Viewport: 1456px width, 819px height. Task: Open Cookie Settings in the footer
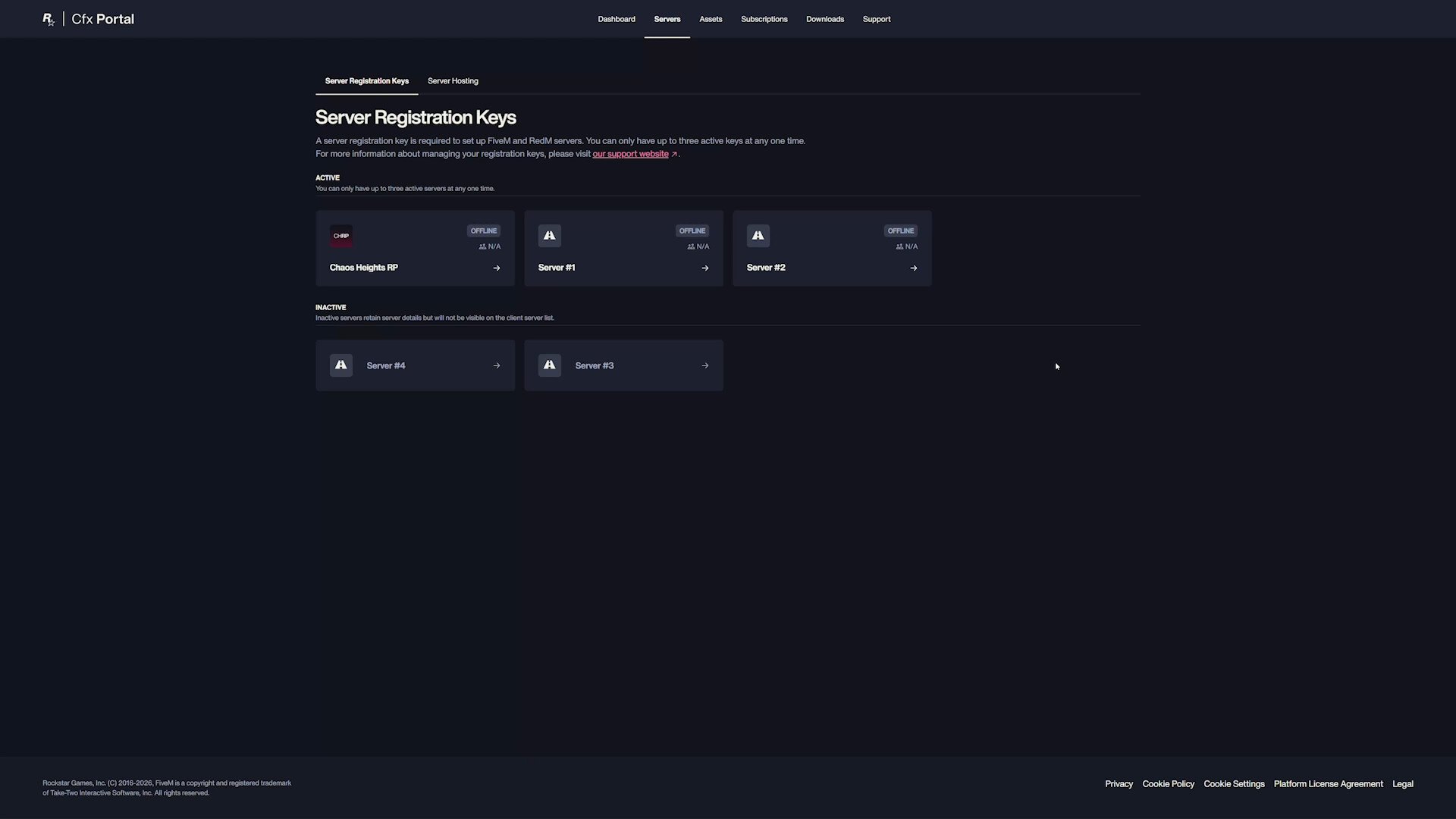[x=1234, y=784]
